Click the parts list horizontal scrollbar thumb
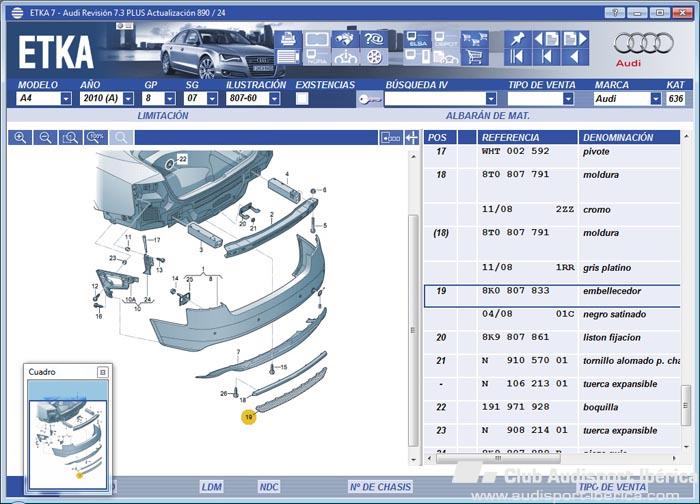 (x=498, y=458)
